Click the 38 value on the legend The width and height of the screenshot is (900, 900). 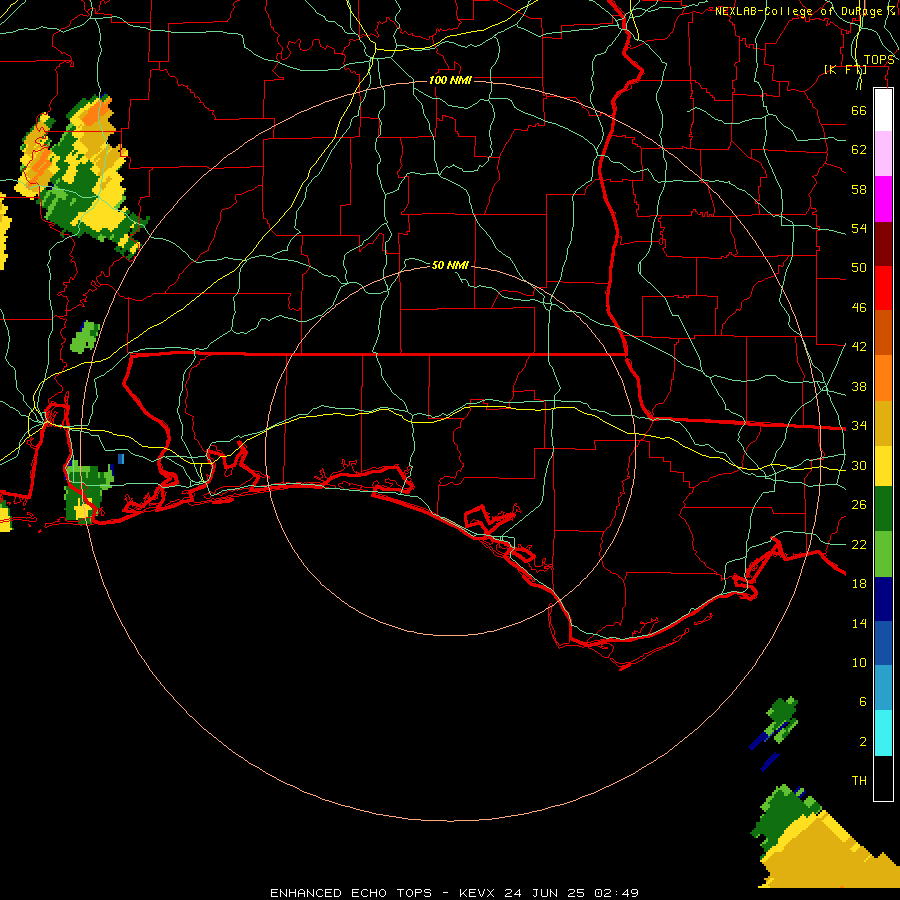point(859,386)
